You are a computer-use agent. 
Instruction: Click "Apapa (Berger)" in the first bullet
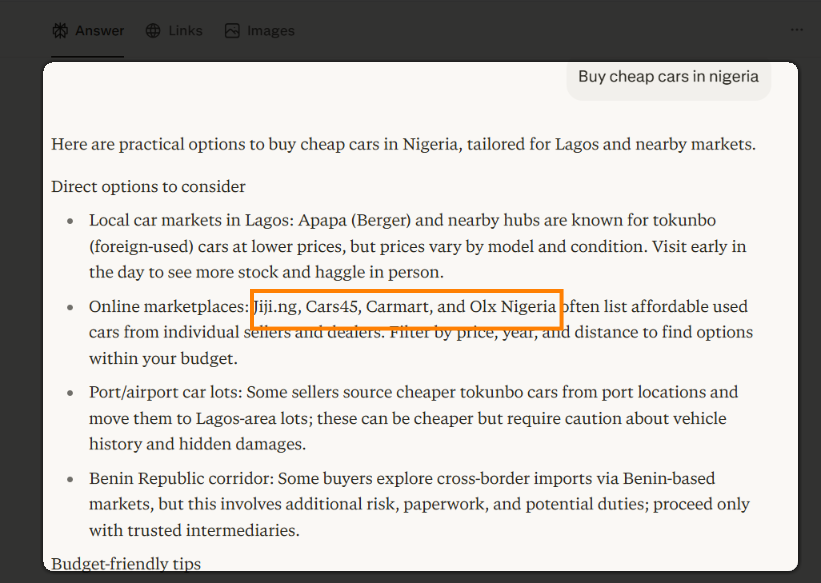coord(354,221)
